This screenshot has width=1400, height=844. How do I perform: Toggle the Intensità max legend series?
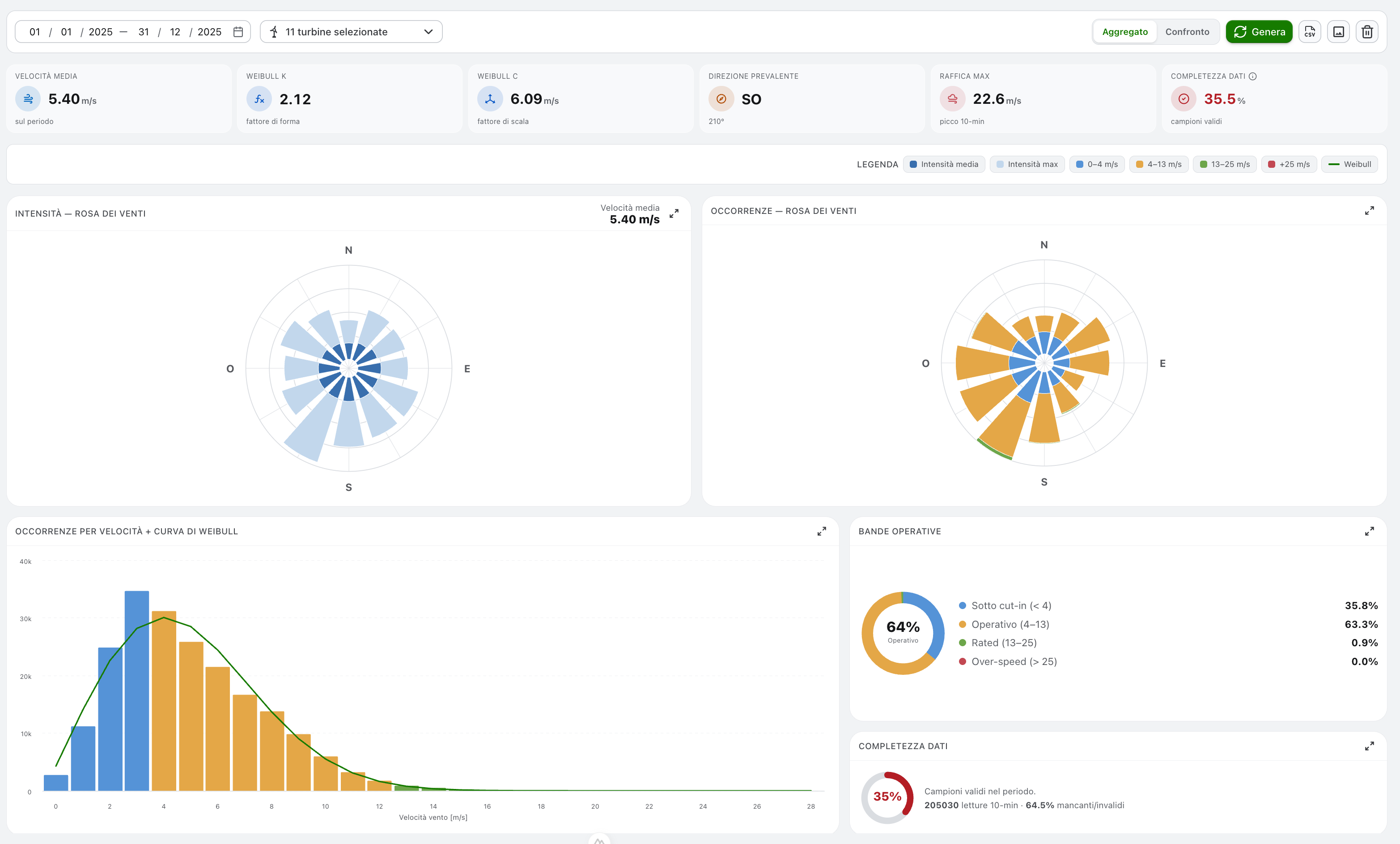point(1027,164)
